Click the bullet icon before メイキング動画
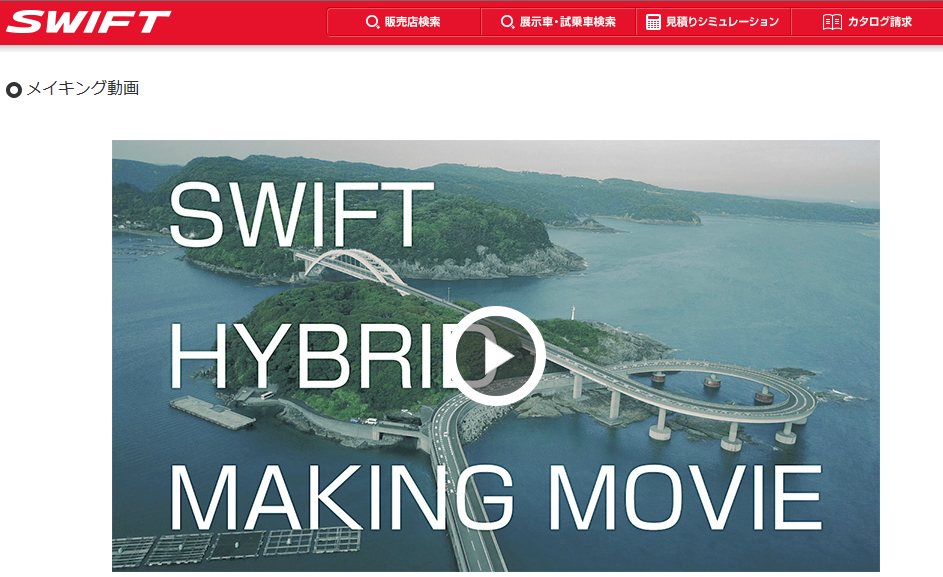The width and height of the screenshot is (943, 577). point(14,90)
